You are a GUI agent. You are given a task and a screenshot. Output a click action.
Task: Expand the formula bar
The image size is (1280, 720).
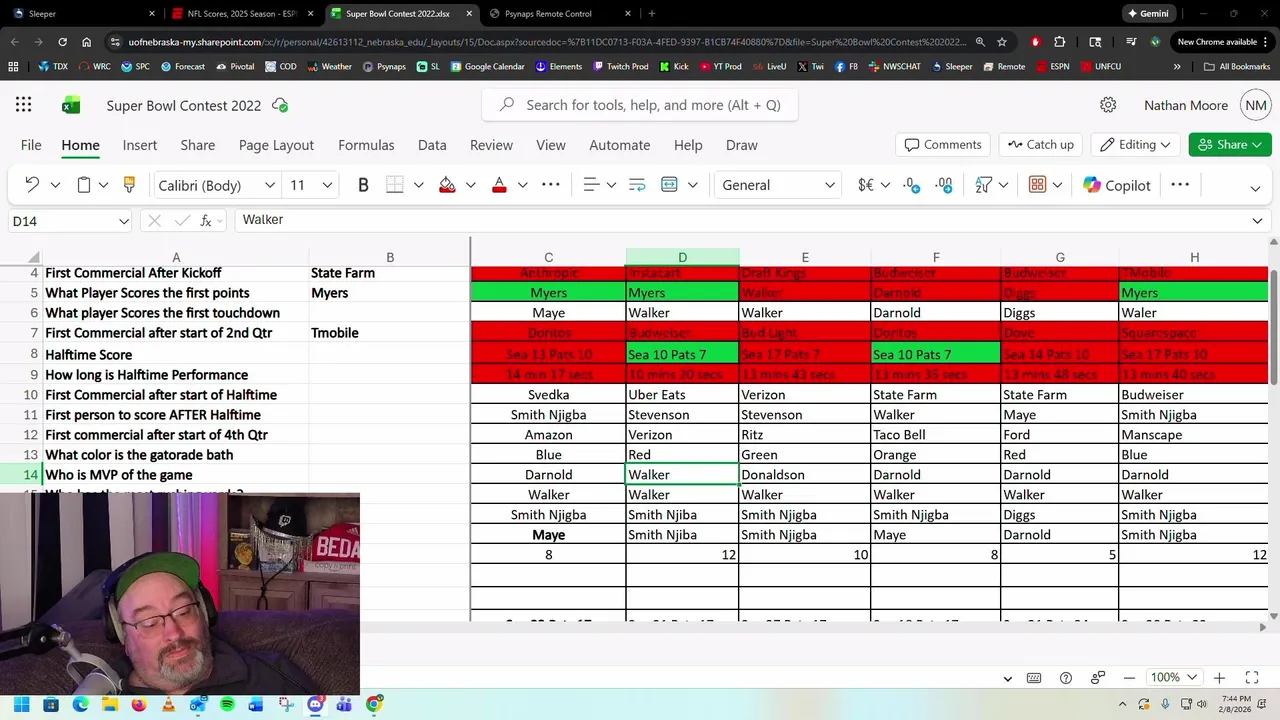point(1257,221)
